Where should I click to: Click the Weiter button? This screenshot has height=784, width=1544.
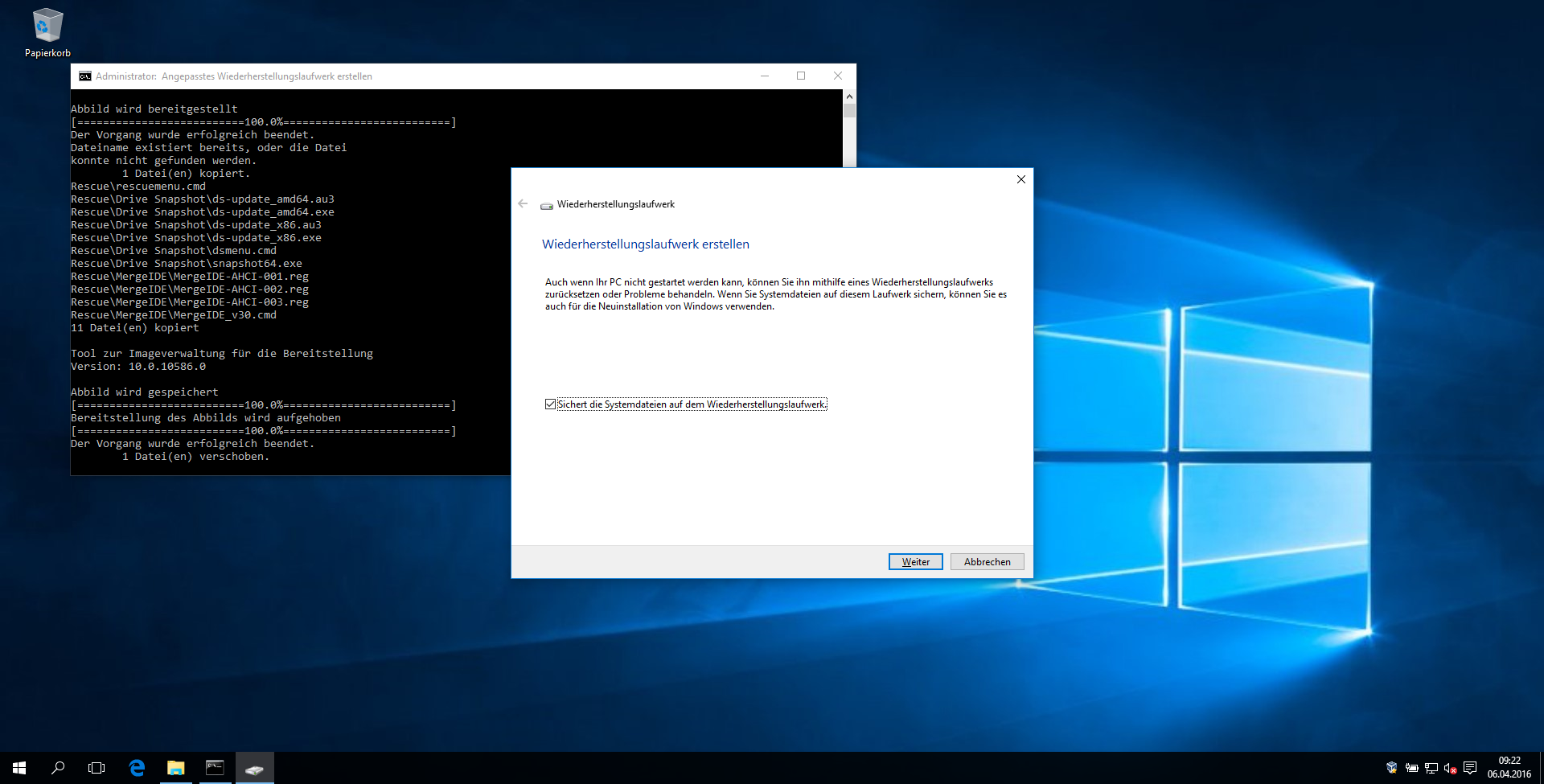click(915, 562)
